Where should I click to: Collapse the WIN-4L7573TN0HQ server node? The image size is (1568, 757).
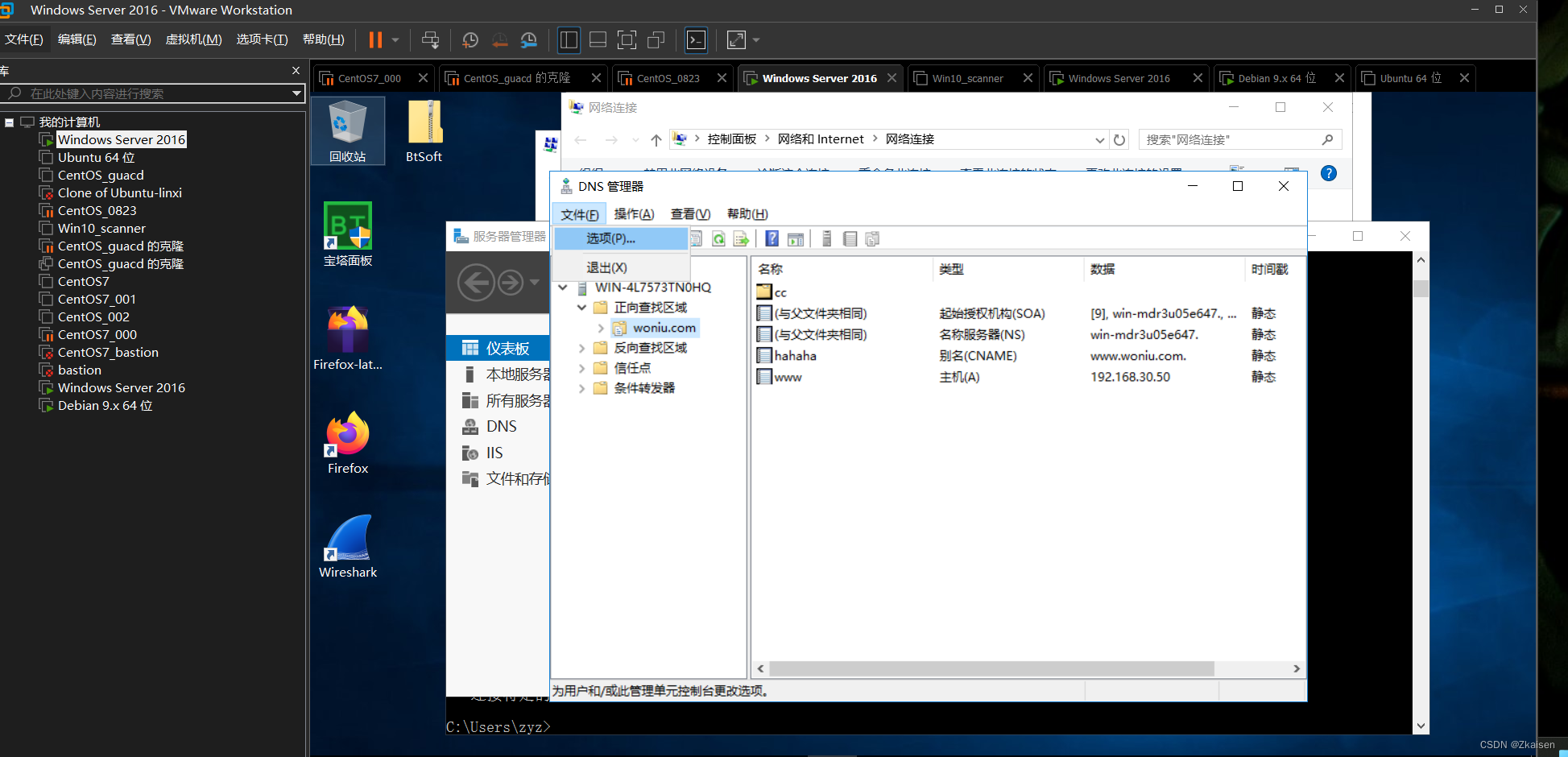pyautogui.click(x=563, y=287)
